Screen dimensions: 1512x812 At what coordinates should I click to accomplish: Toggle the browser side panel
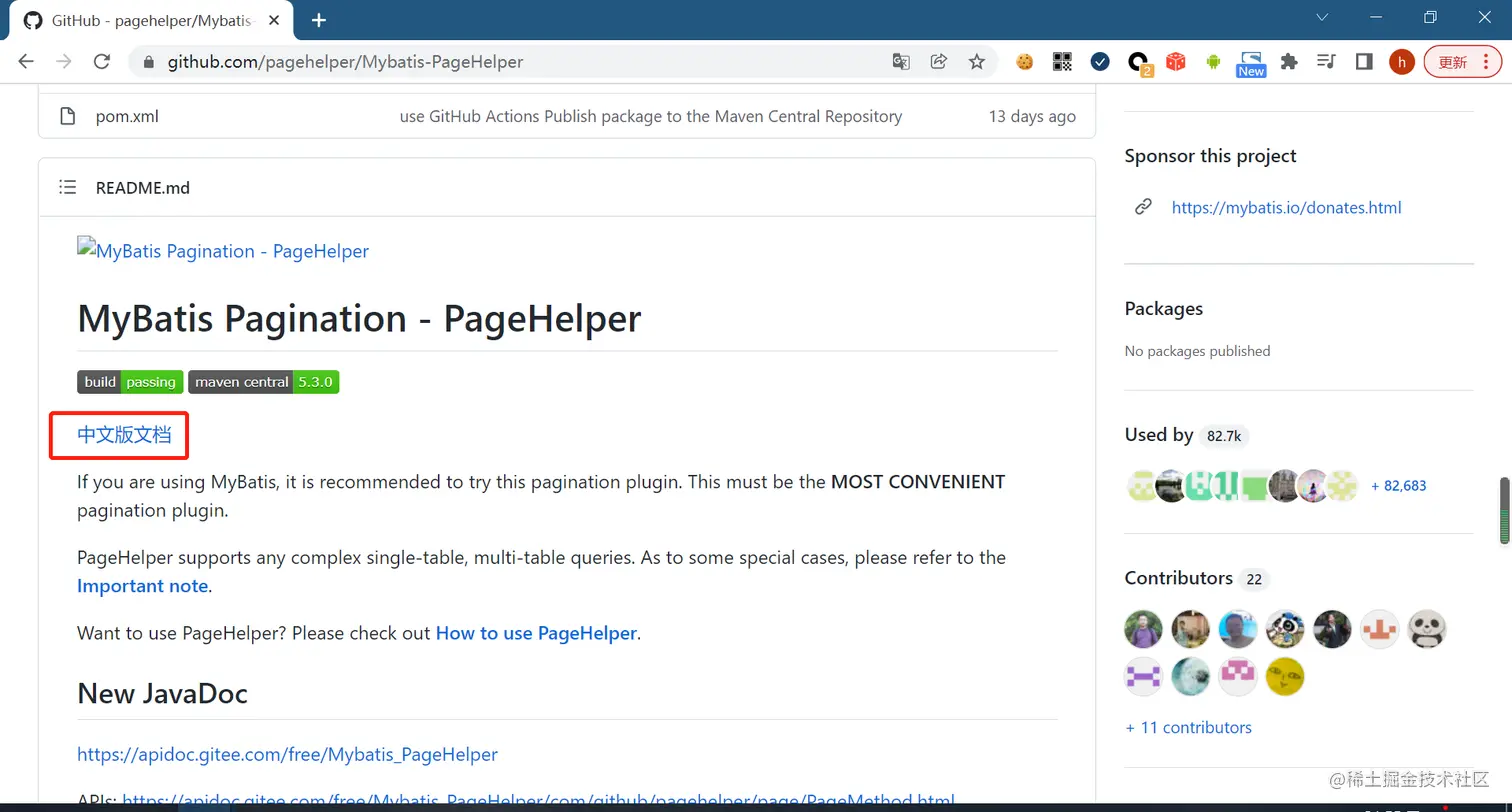pyautogui.click(x=1364, y=62)
